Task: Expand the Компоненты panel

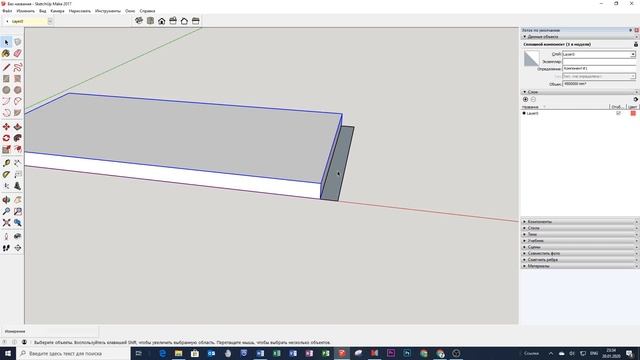Action: [579, 222]
